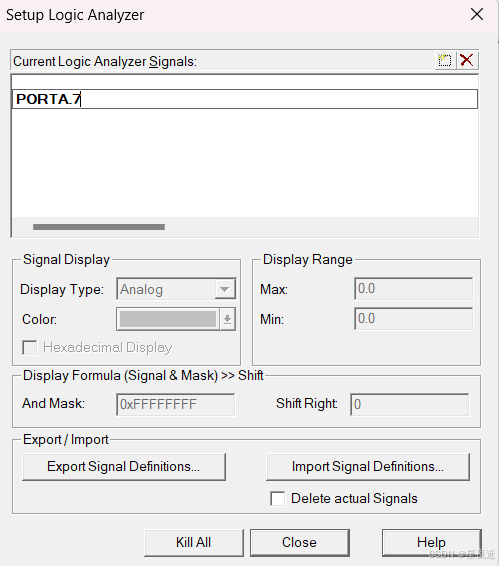Click the Kill All button
Viewport: 499px width, 566px height.
(x=194, y=543)
